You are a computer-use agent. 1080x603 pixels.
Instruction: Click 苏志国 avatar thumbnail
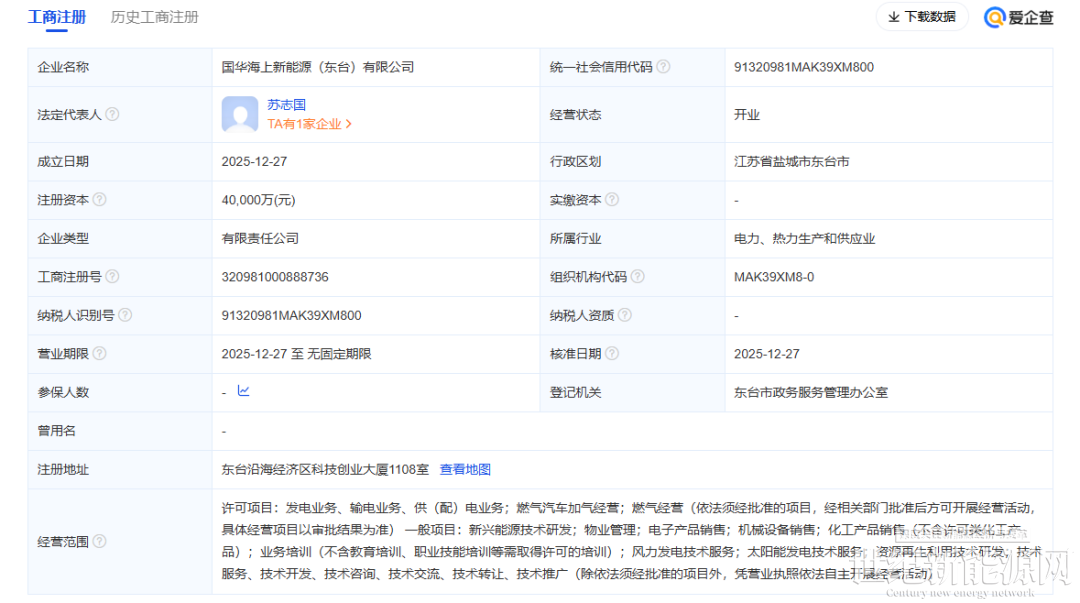240,115
